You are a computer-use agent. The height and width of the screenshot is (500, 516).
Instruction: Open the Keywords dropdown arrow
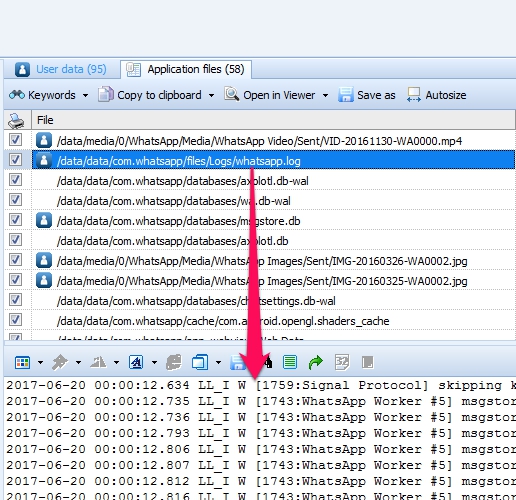point(86,95)
